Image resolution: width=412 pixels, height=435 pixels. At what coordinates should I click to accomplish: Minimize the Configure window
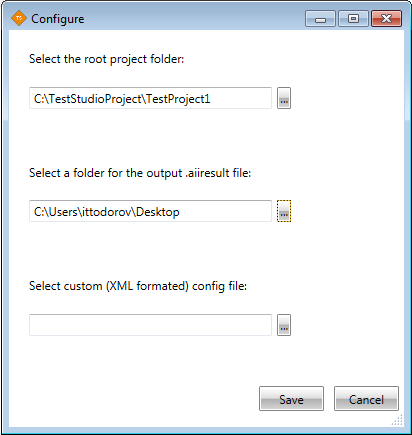(320, 18)
